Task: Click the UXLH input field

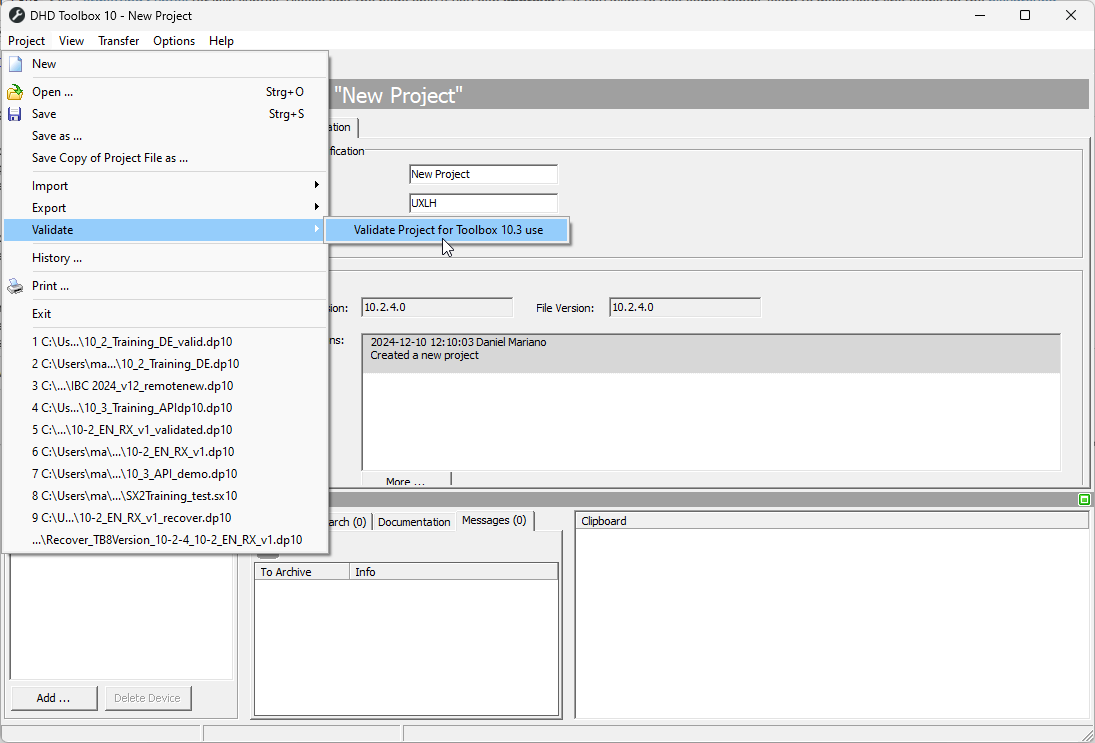Action: 483,203
